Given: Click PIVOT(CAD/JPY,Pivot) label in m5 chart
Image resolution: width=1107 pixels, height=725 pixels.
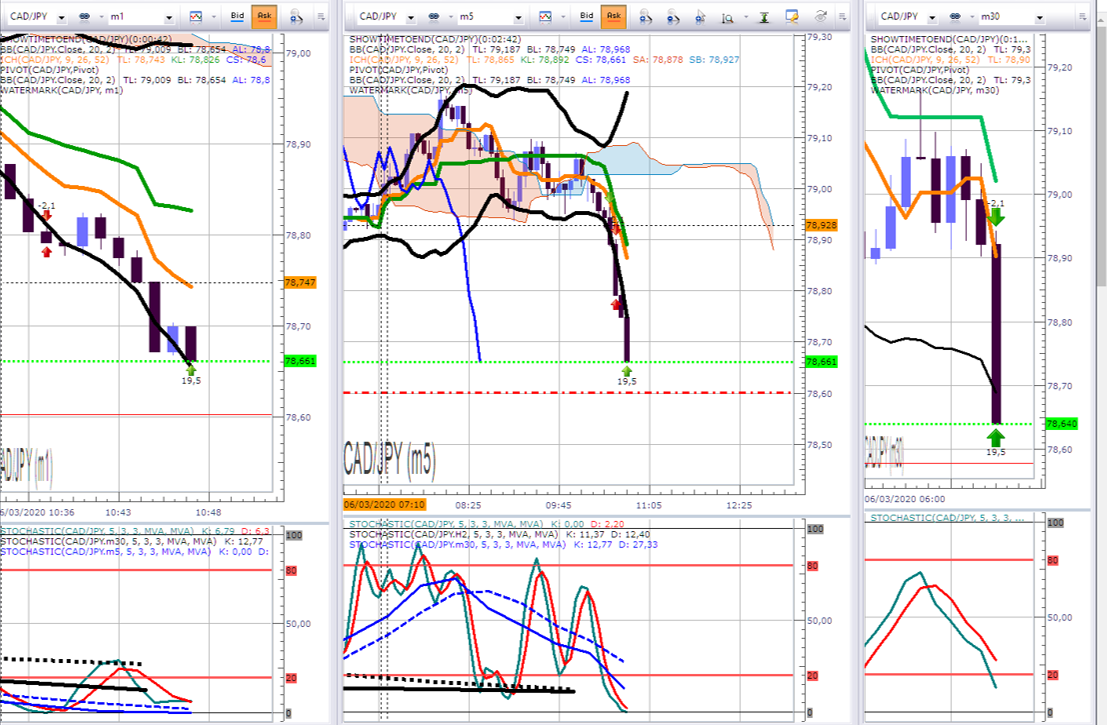Looking at the screenshot, I should tap(398, 70).
